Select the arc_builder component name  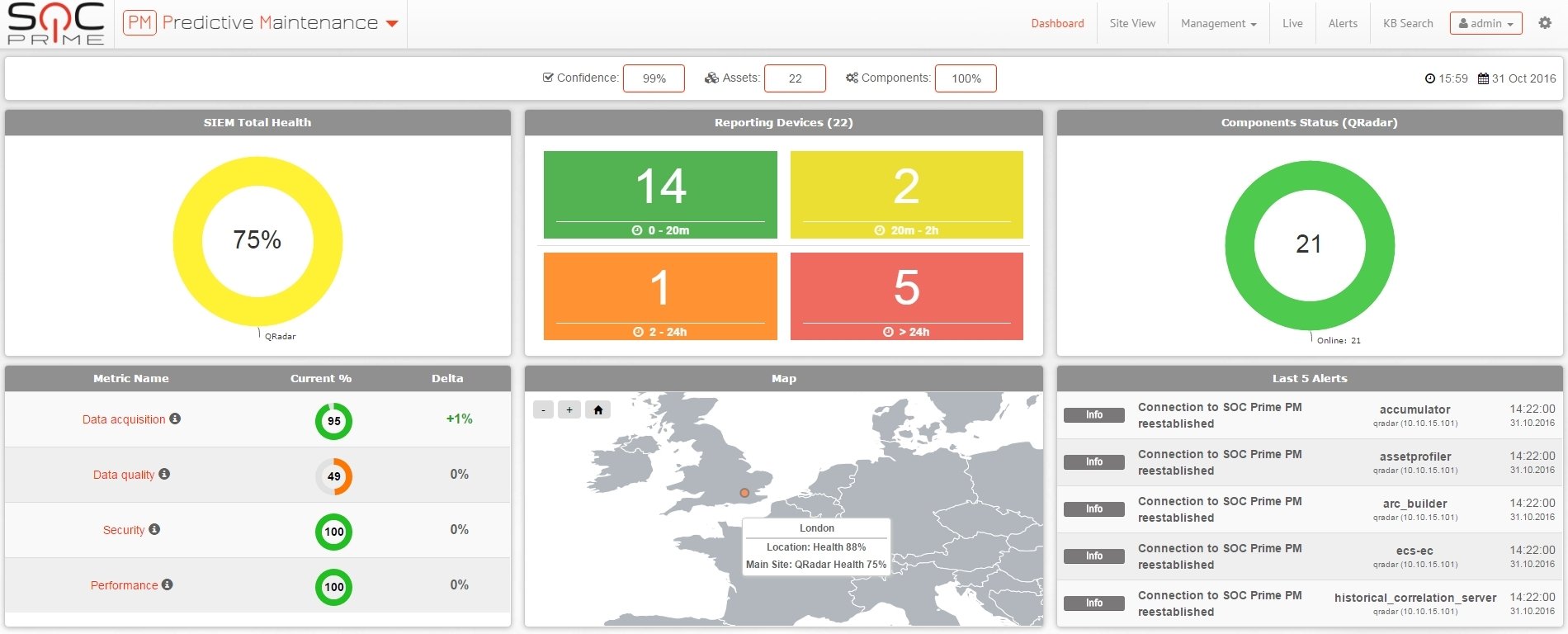tap(1415, 504)
